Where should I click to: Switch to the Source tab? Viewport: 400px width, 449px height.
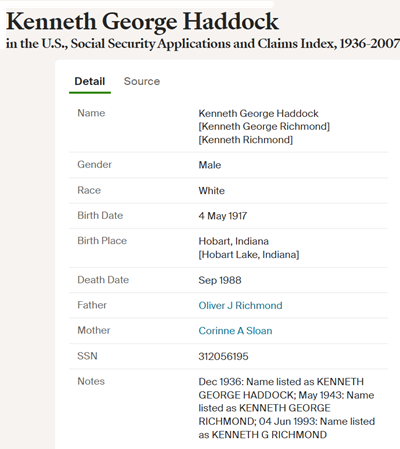pyautogui.click(x=142, y=81)
